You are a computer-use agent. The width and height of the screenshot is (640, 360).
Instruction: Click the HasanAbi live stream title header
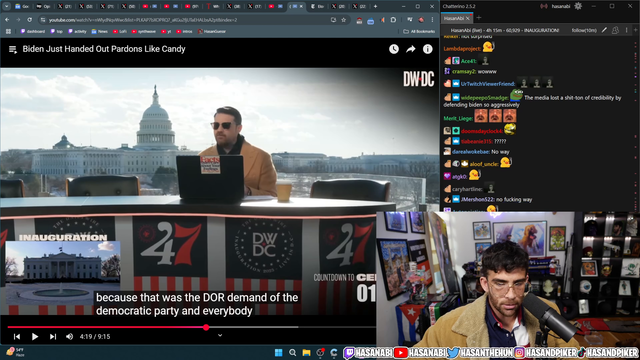(504, 30)
